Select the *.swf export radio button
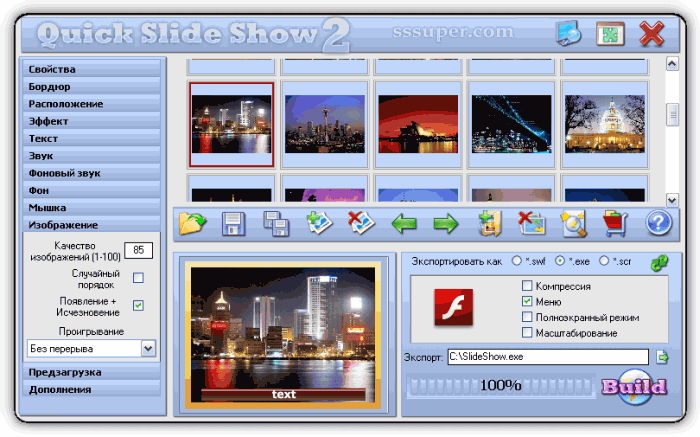 tap(517, 261)
